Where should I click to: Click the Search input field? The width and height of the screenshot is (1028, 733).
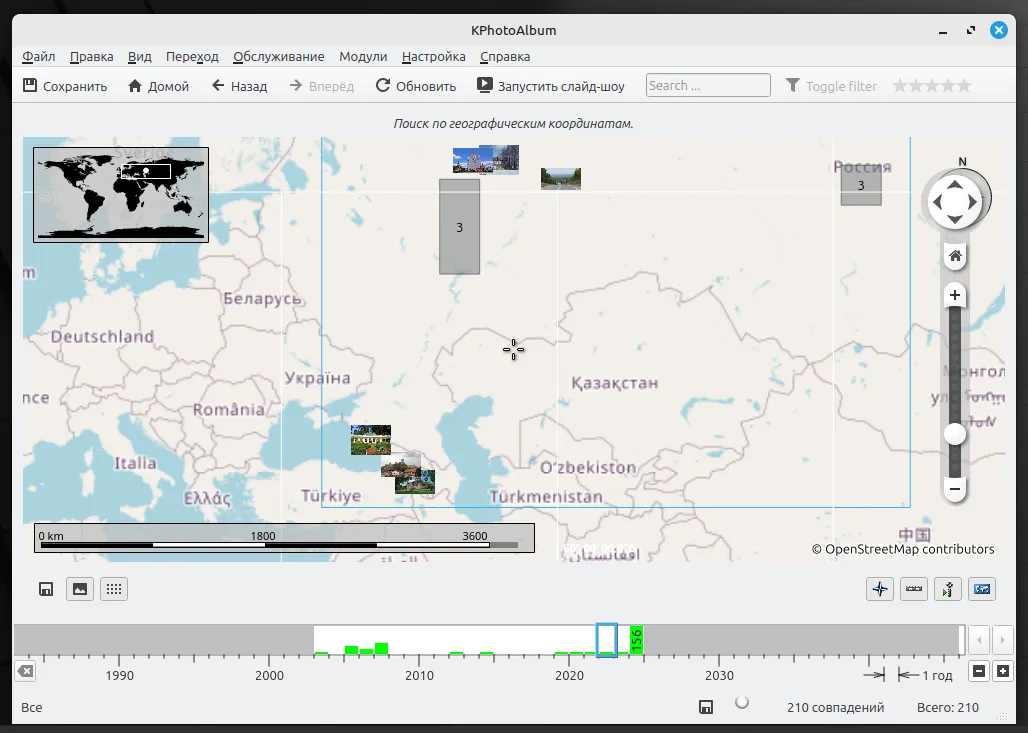pos(708,86)
